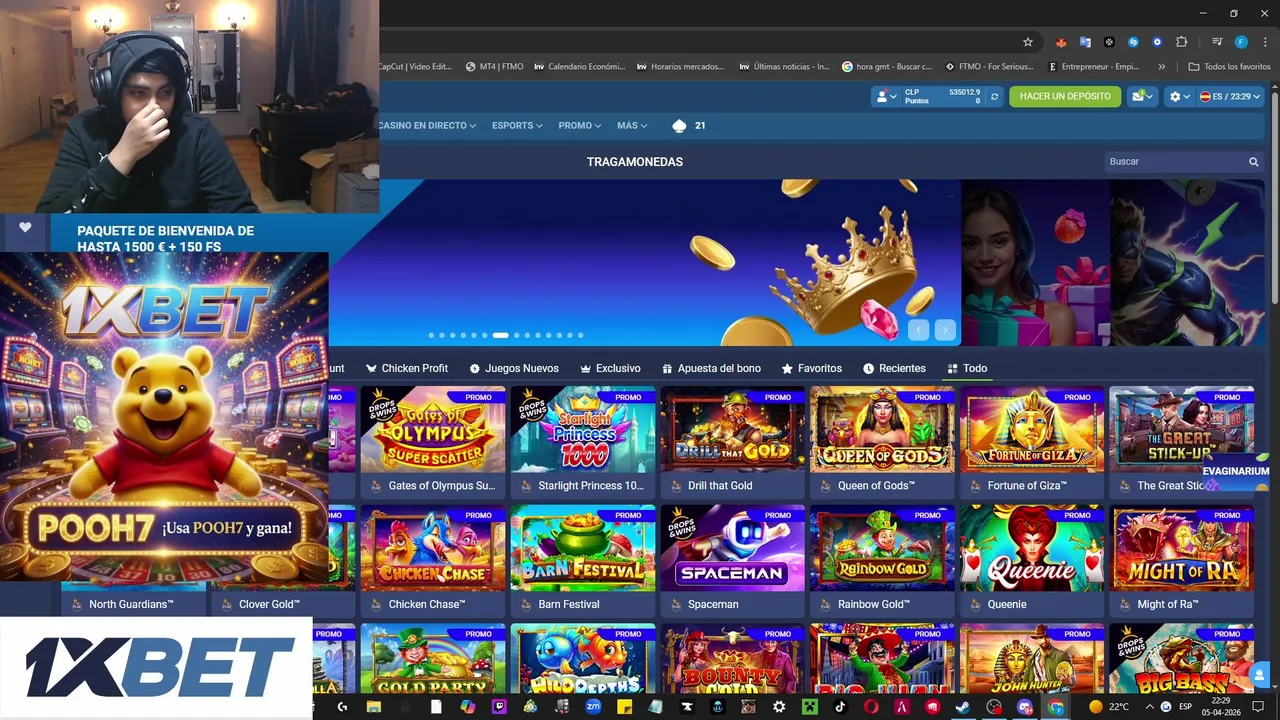The height and width of the screenshot is (720, 1280).
Task: Open the Entrepreneur bookmark
Action: click(1094, 67)
